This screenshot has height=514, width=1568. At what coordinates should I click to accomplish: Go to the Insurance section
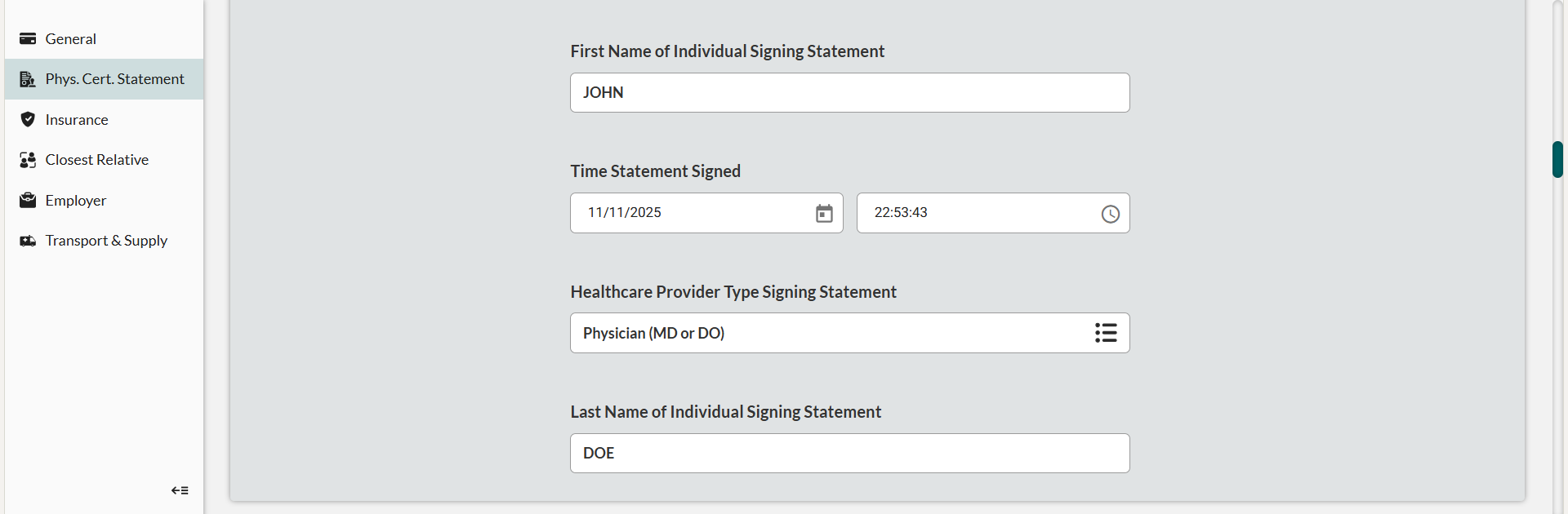click(x=77, y=120)
